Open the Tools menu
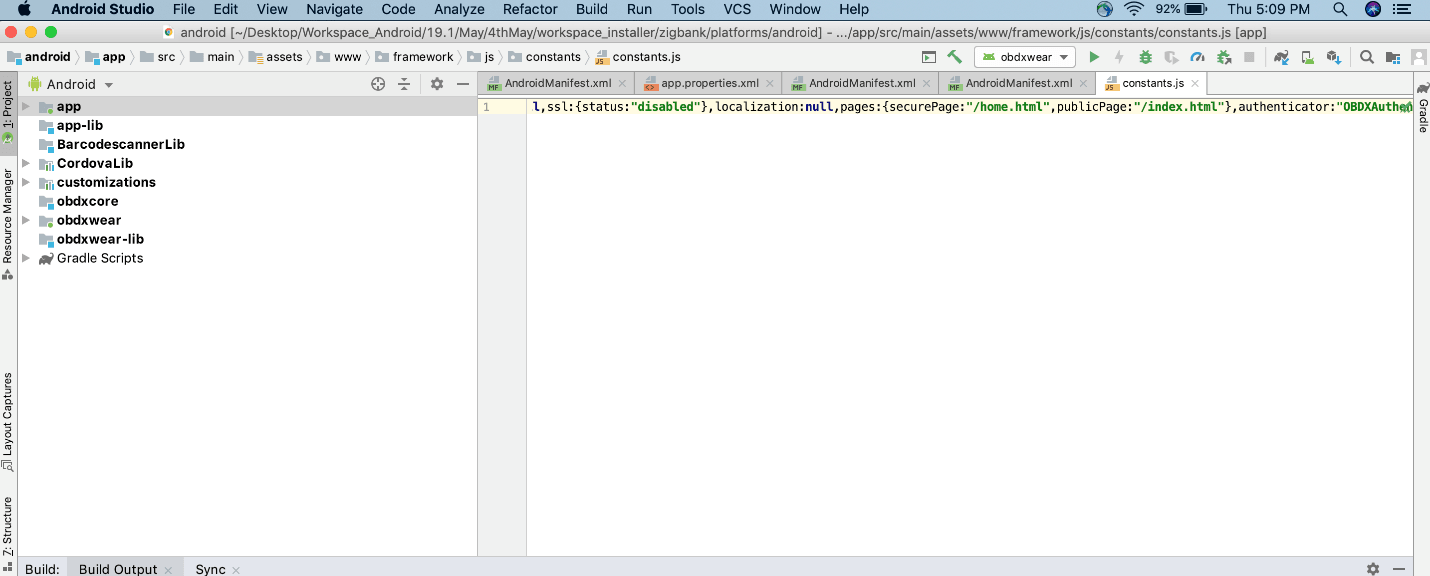 (688, 9)
